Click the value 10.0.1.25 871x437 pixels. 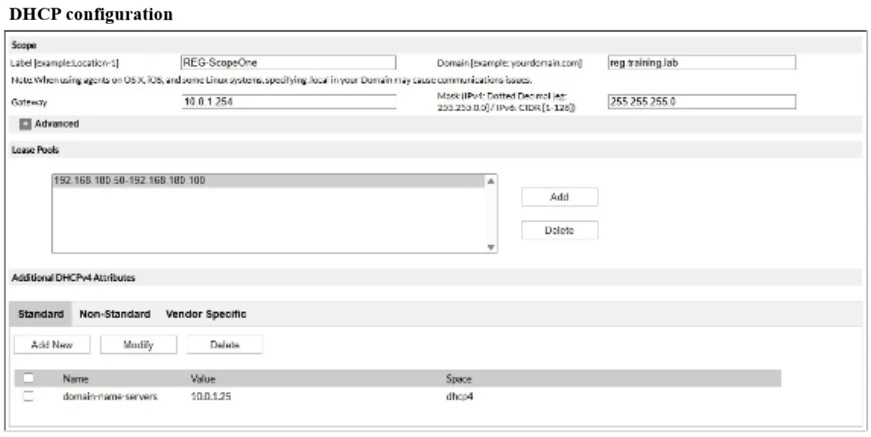(211, 397)
